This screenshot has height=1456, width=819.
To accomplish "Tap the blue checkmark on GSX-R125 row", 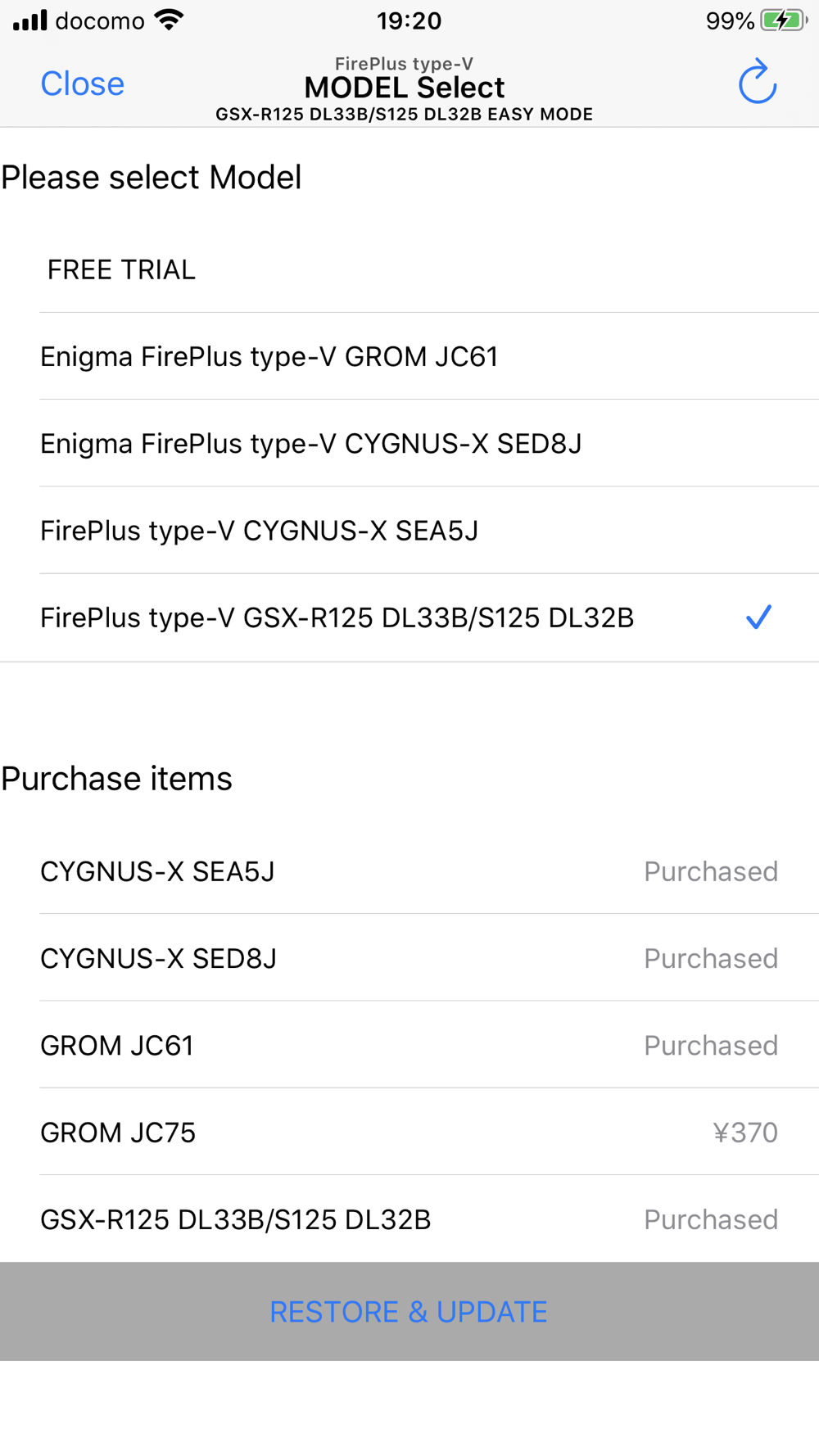I will coord(758,617).
